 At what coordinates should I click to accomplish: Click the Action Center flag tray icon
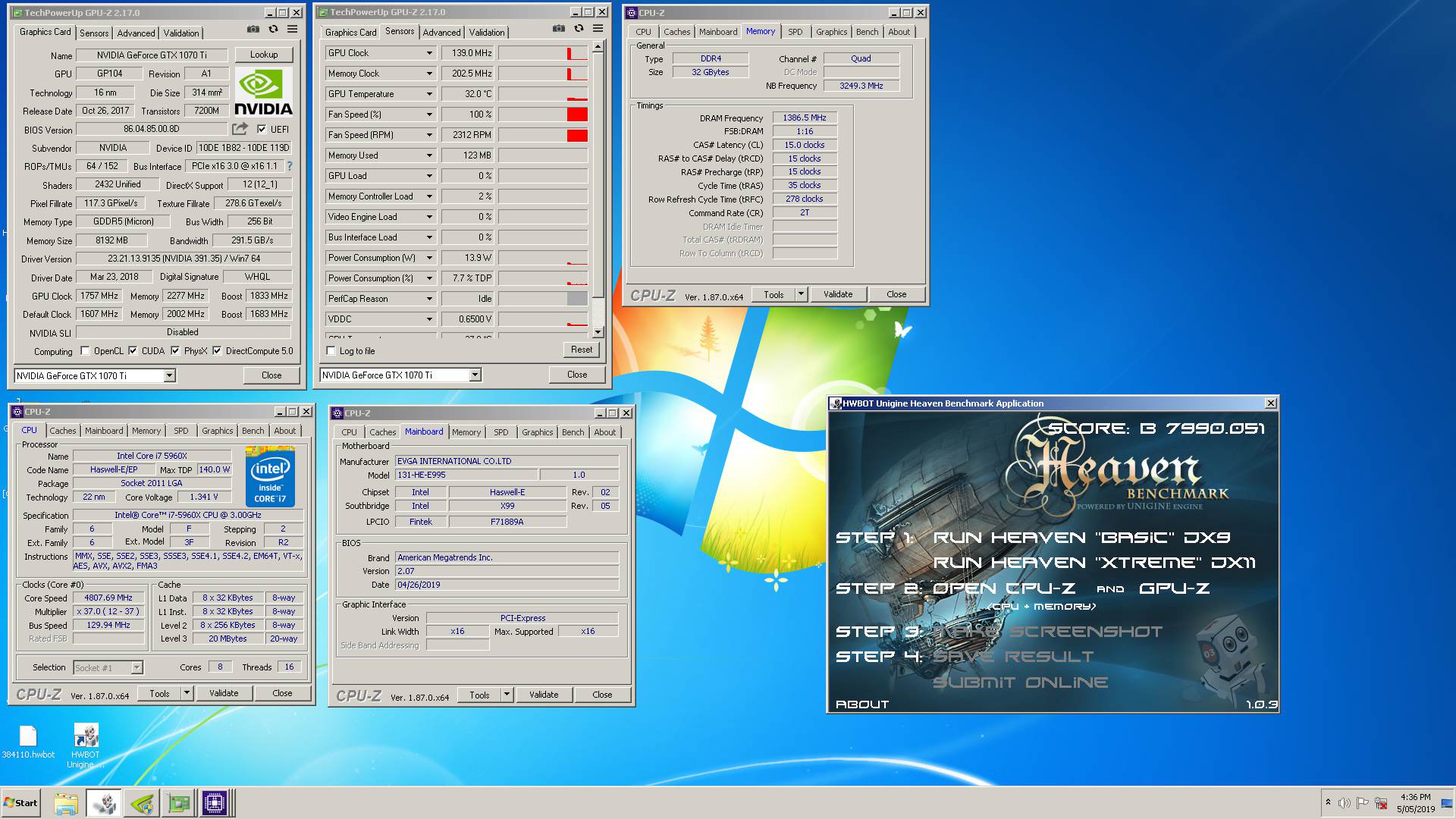click(x=1363, y=803)
